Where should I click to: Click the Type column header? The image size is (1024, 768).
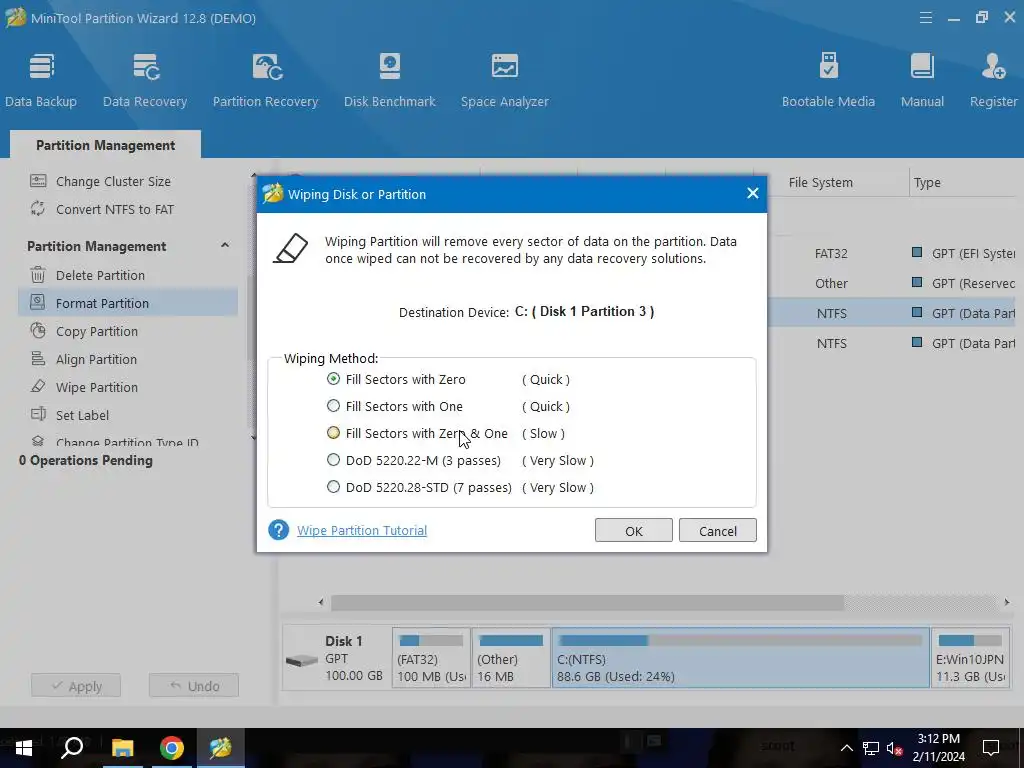click(927, 183)
